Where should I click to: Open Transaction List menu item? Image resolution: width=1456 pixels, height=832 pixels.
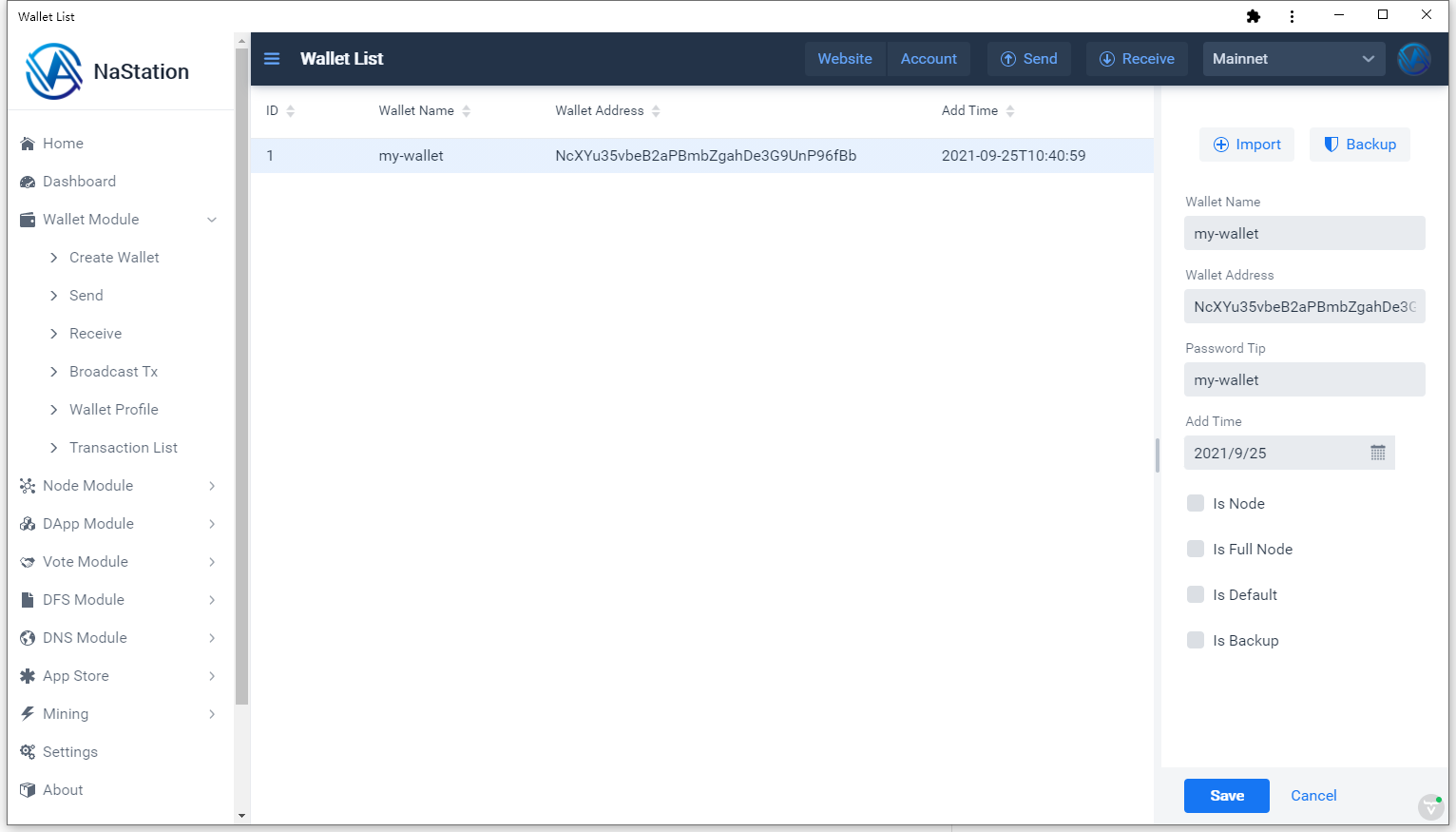pos(123,448)
